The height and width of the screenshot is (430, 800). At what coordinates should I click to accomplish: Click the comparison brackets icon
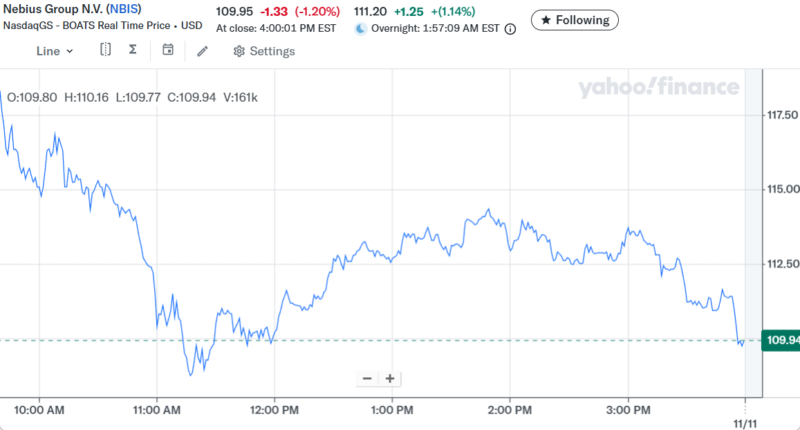point(105,51)
